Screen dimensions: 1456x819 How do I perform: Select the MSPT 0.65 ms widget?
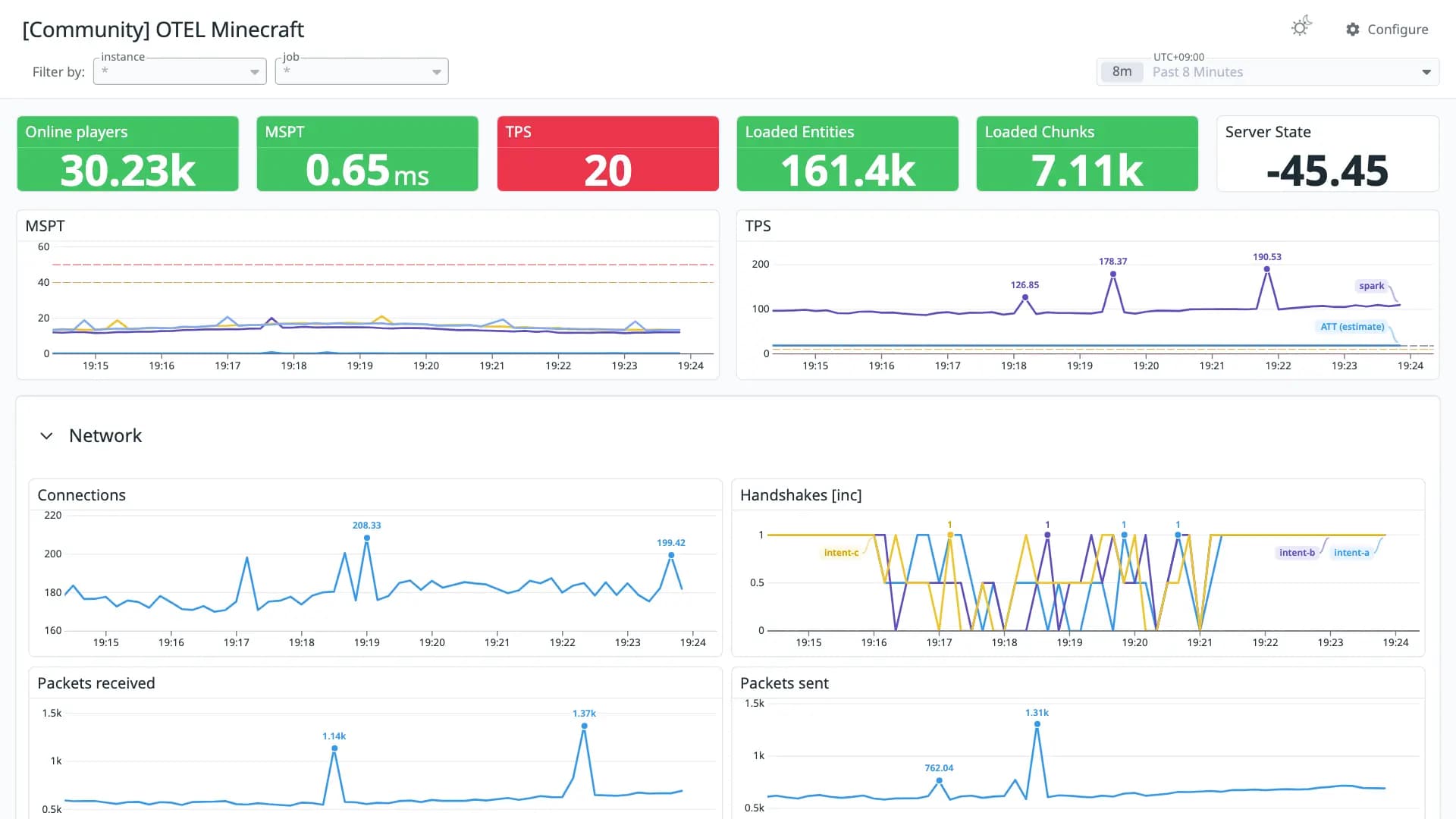367,153
